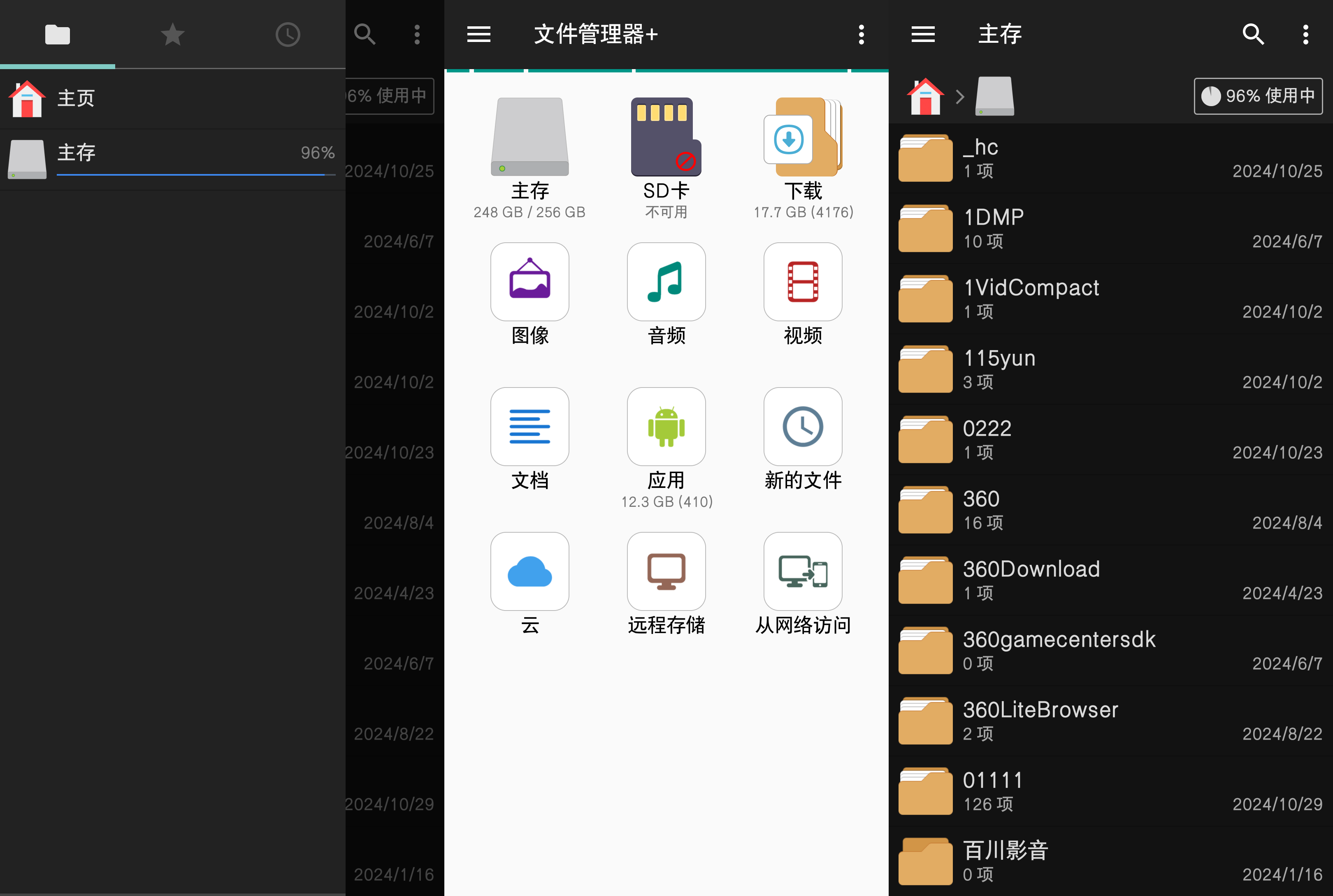Open the 视频 video category
This screenshot has width=1333, height=896.
[x=803, y=282]
